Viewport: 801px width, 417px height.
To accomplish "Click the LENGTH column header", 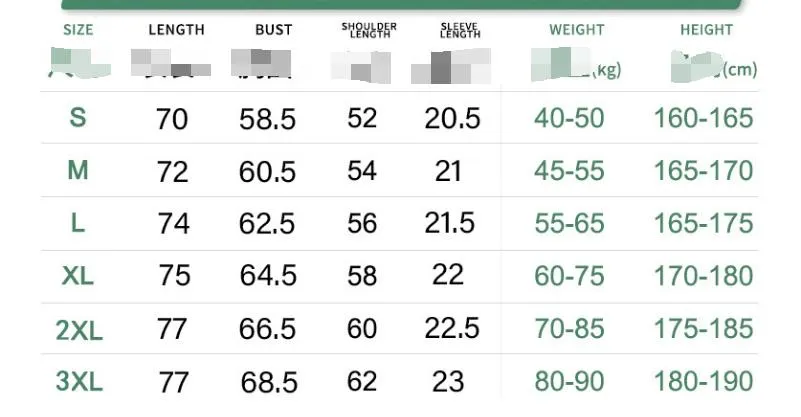I will pos(176,30).
